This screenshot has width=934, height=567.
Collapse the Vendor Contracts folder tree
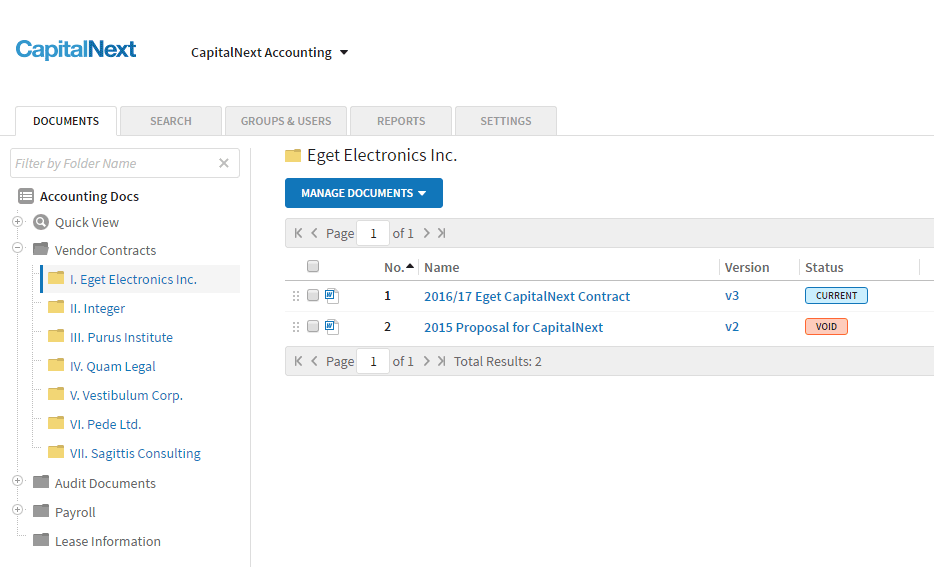click(x=17, y=249)
